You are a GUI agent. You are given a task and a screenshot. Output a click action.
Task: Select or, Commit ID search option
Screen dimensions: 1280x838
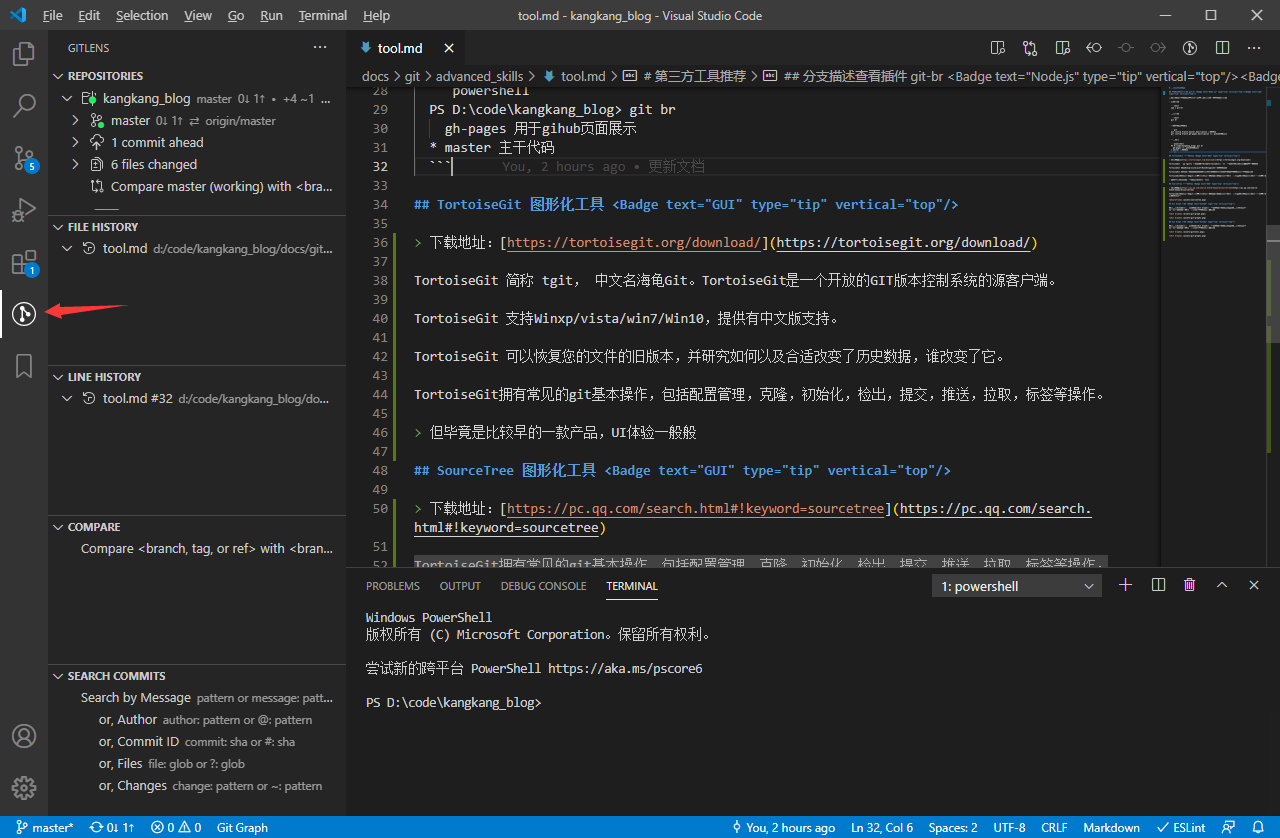pyautogui.click(x=197, y=742)
